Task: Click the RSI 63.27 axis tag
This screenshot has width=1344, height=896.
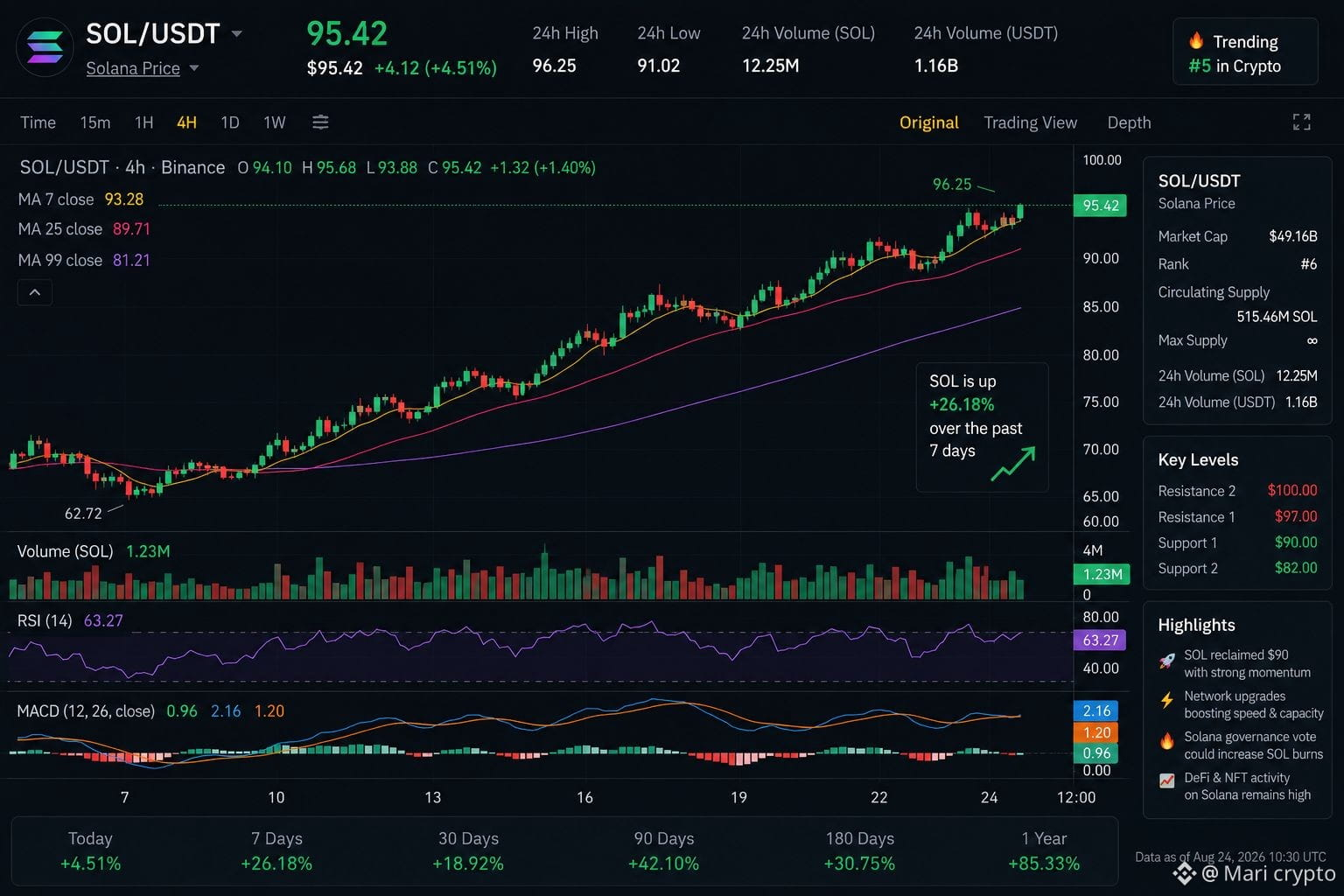Action: click(1100, 640)
